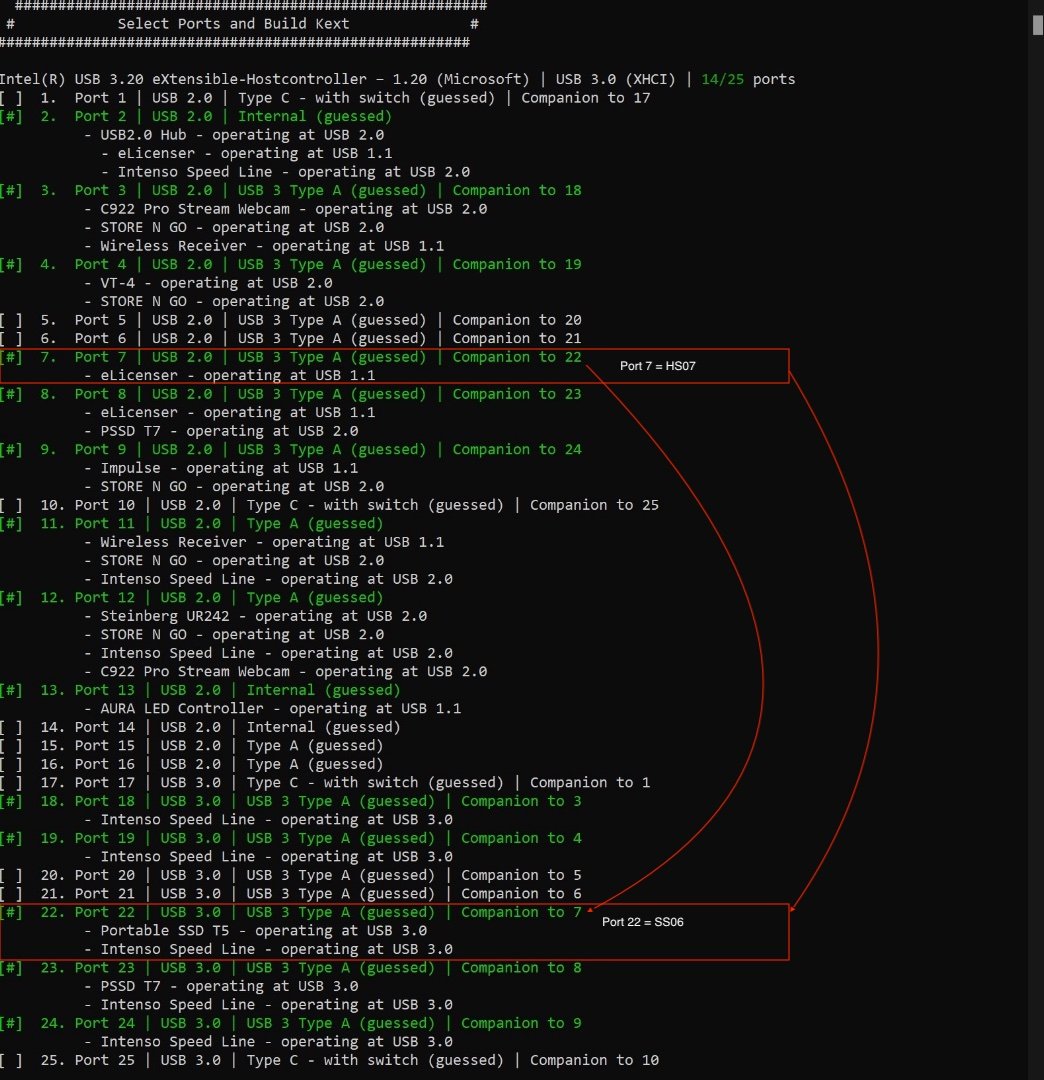Click the 'Companion to 3' text on Port 18

[521, 801]
